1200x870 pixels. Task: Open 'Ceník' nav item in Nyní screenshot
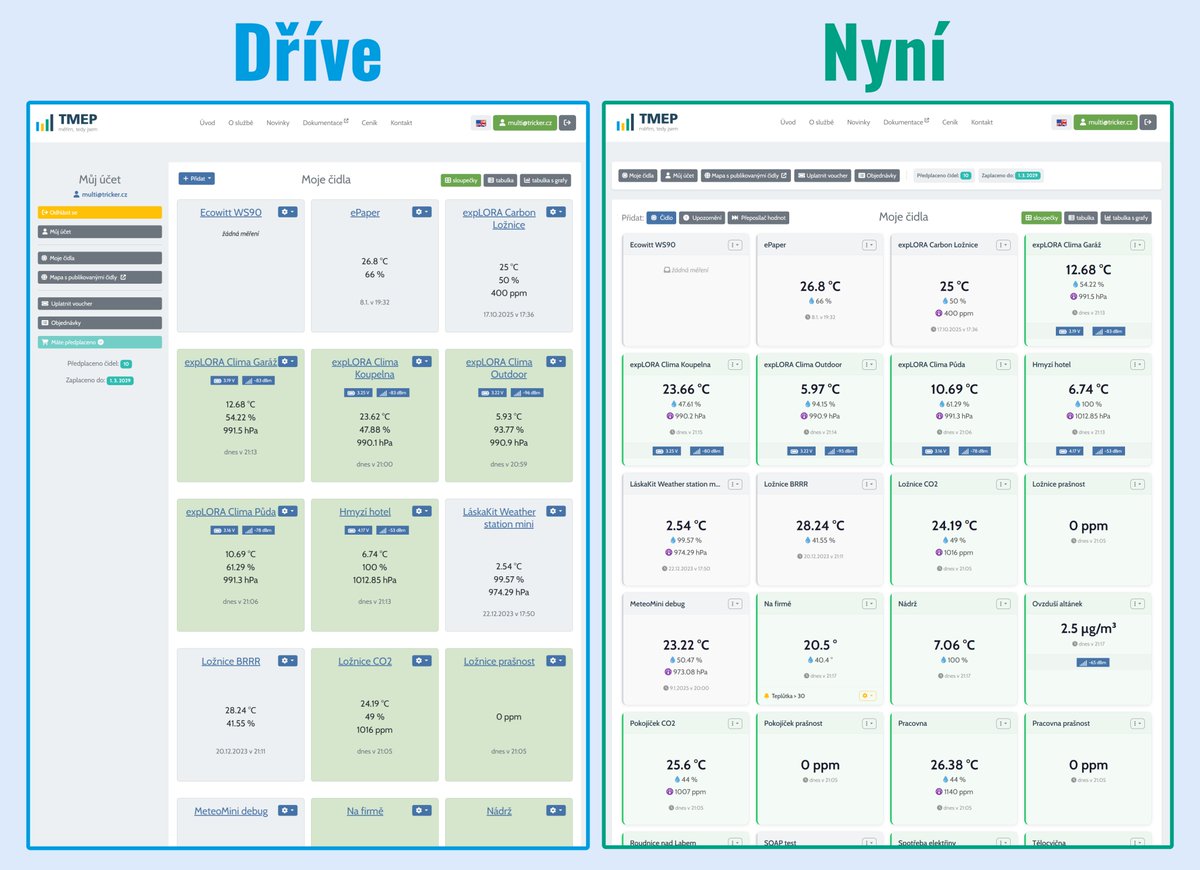(x=950, y=122)
